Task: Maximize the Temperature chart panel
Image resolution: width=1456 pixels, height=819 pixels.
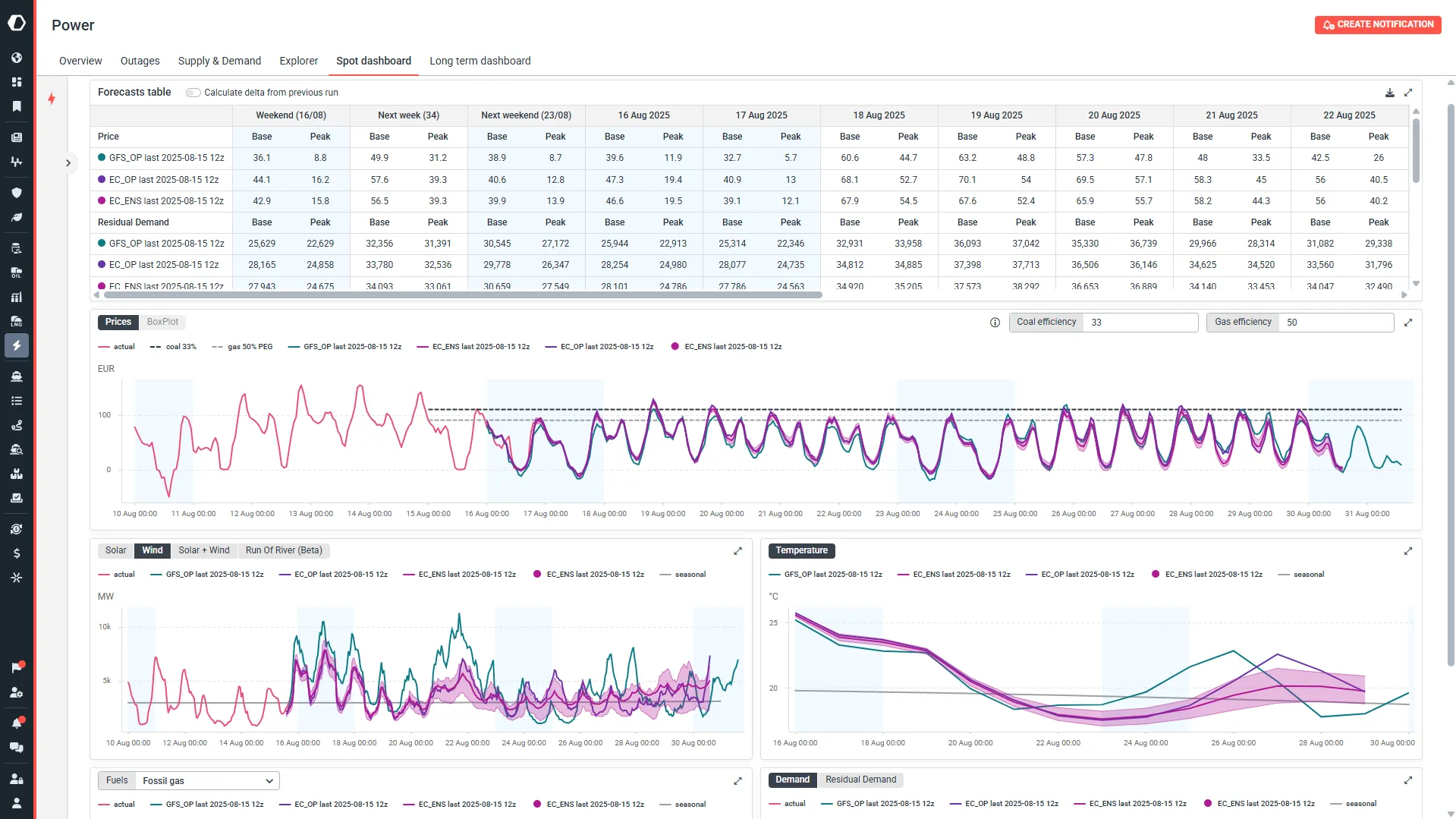Action: click(1408, 551)
